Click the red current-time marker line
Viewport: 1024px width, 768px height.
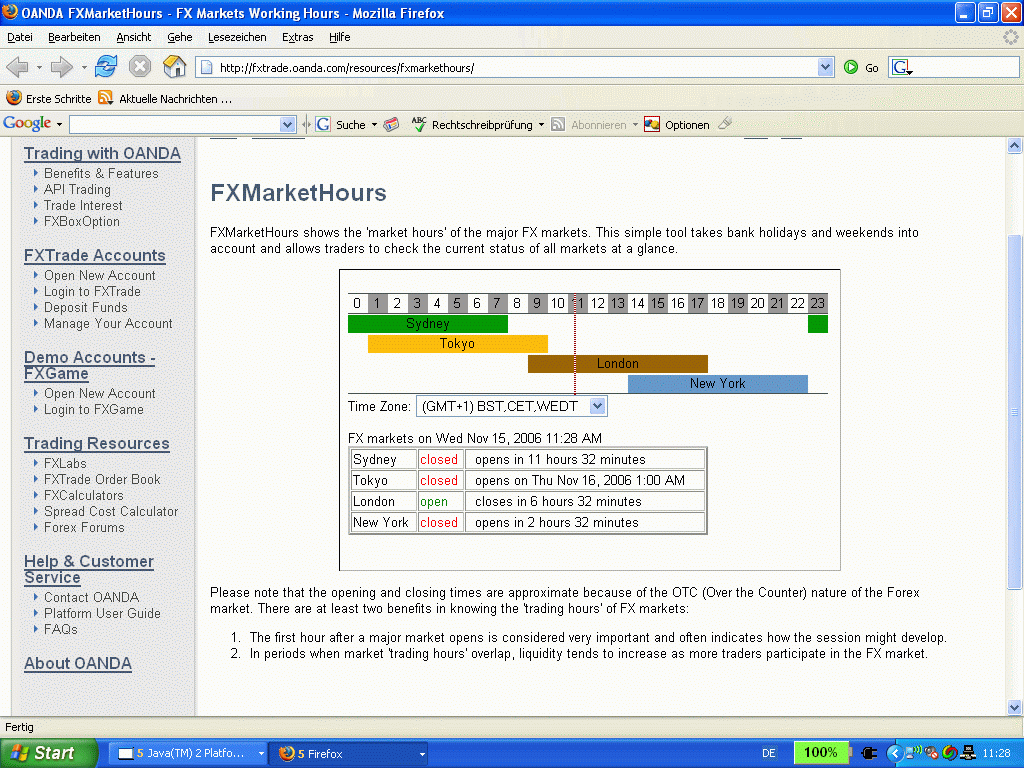tap(575, 344)
